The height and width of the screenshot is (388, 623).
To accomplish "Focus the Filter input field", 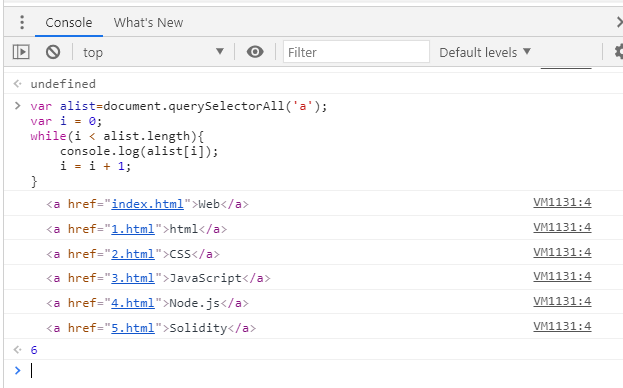I will coord(356,52).
